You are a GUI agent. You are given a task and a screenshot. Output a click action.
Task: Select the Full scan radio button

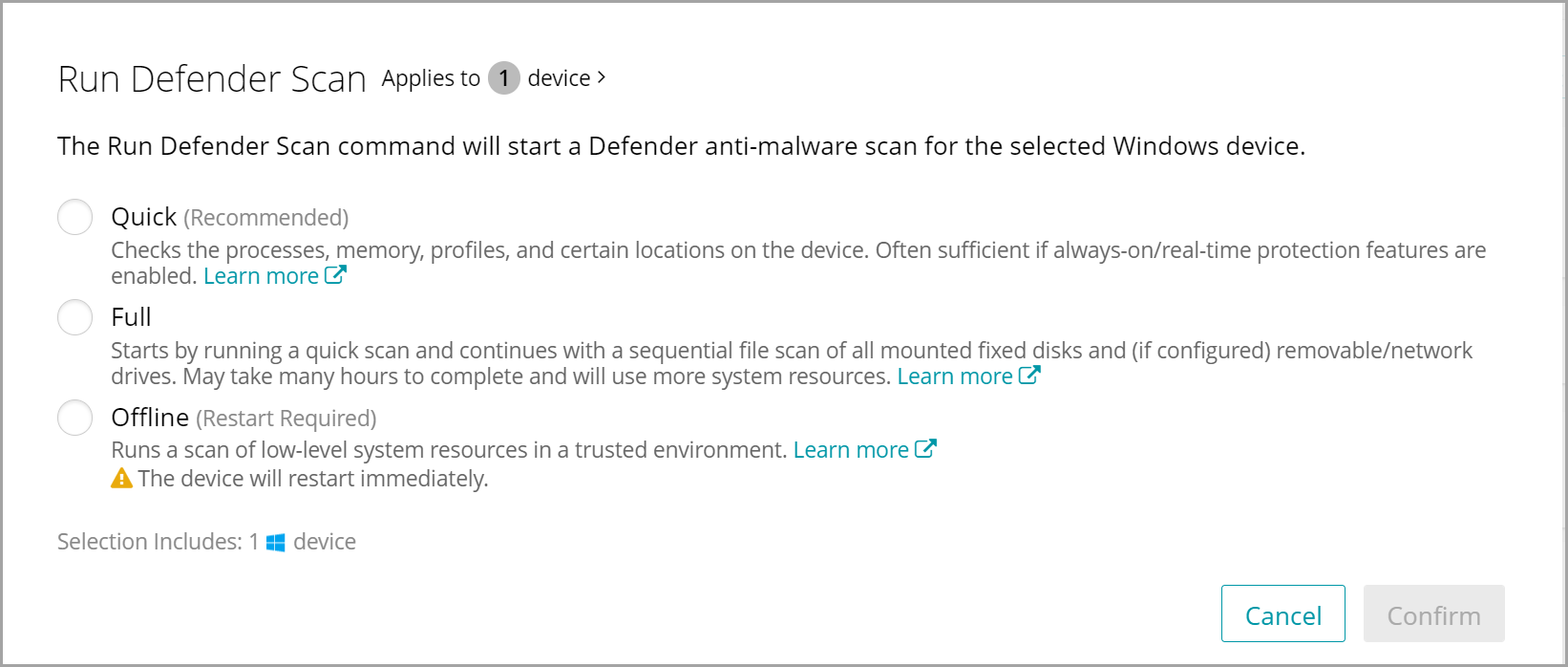pyautogui.click(x=74, y=317)
